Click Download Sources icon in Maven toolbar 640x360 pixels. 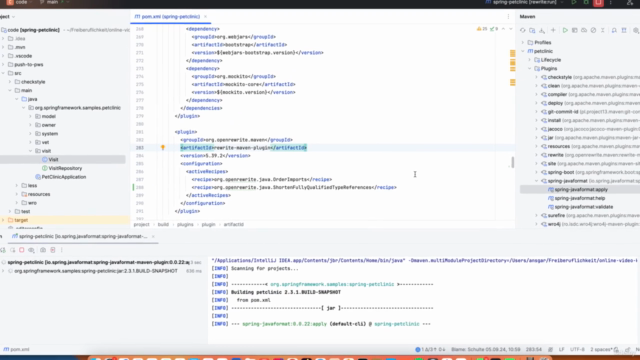tap(542, 31)
